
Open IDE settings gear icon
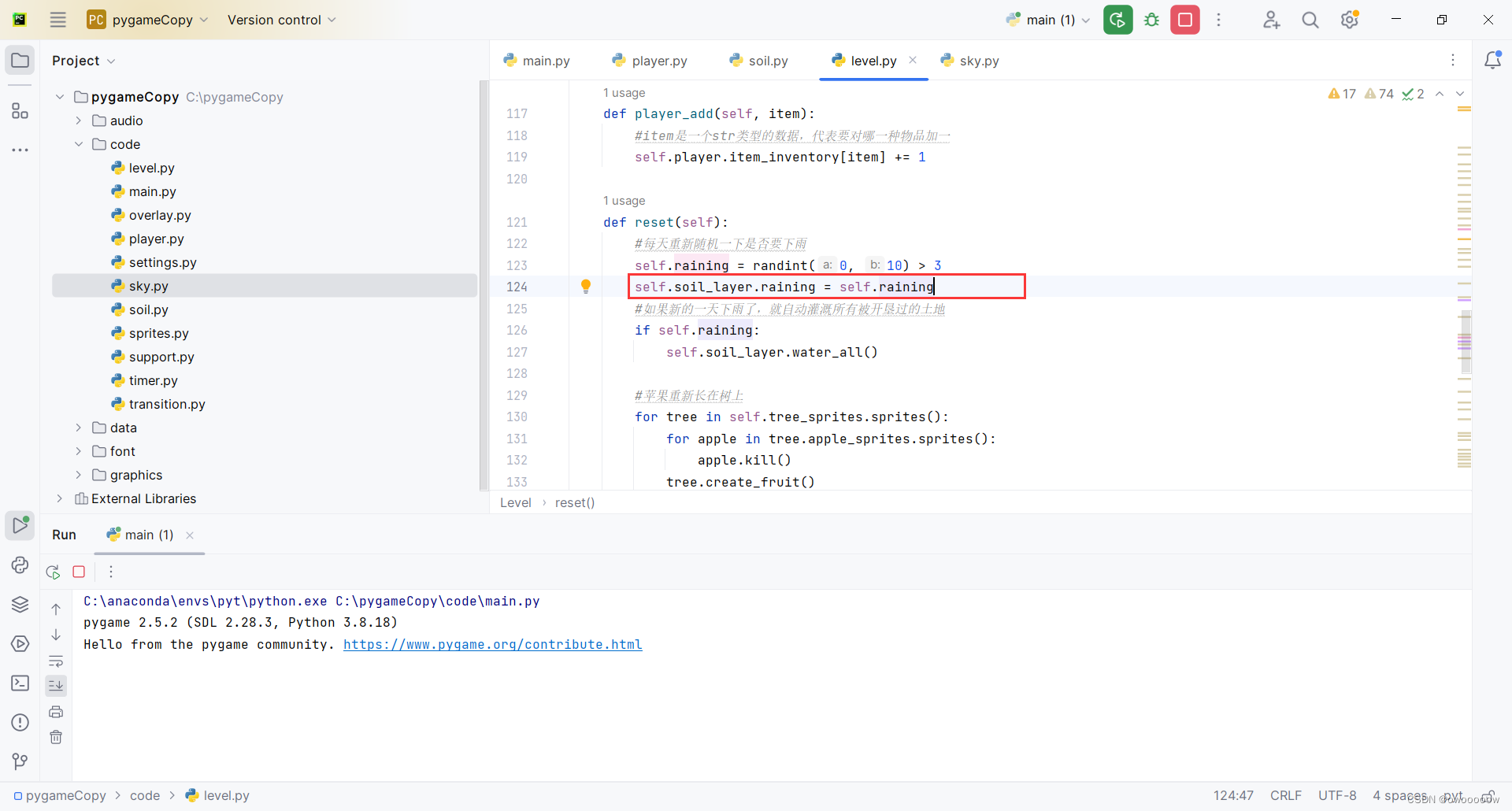click(1350, 20)
